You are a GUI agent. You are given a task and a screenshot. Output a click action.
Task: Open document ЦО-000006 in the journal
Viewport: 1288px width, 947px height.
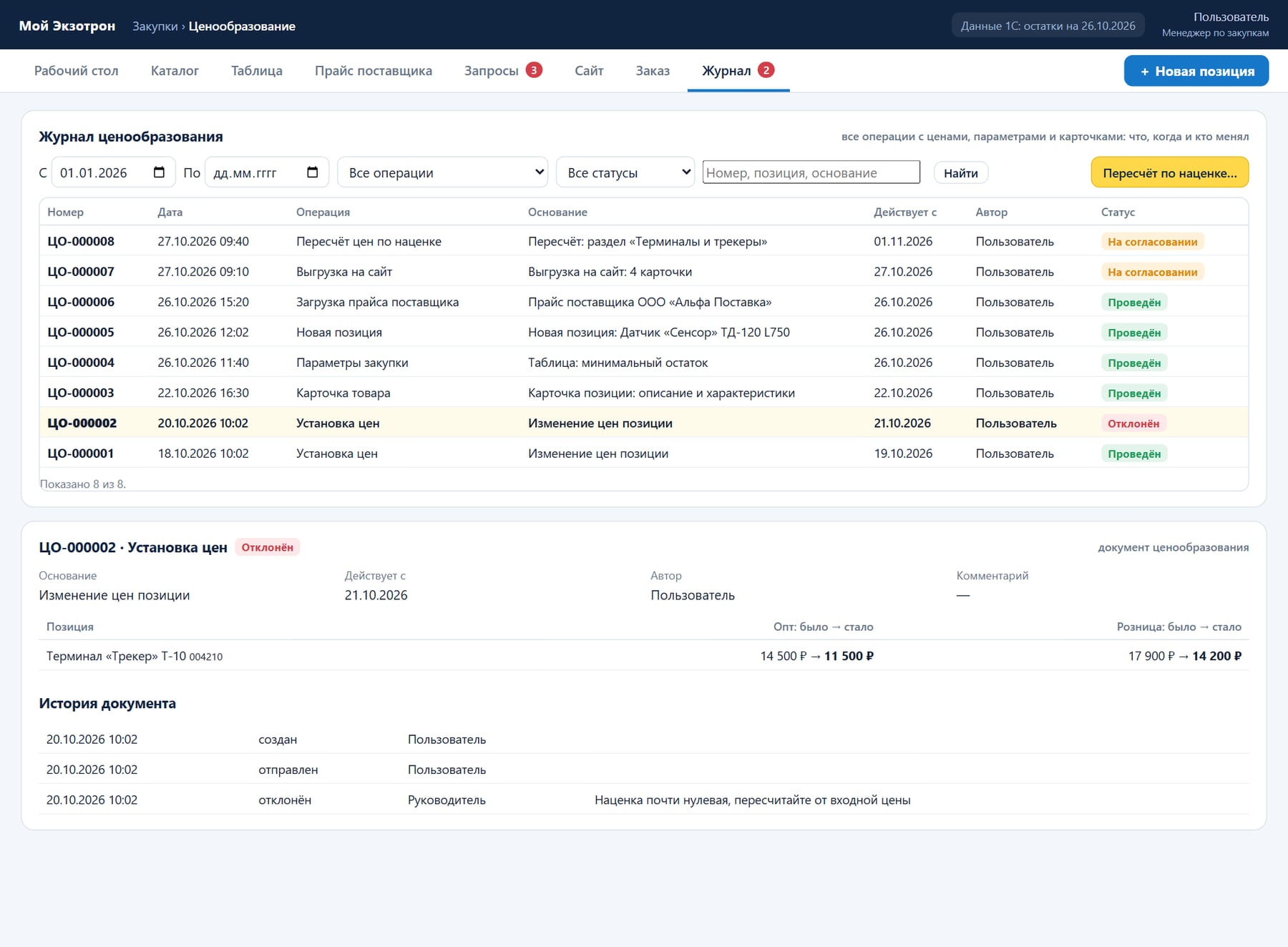644,302
